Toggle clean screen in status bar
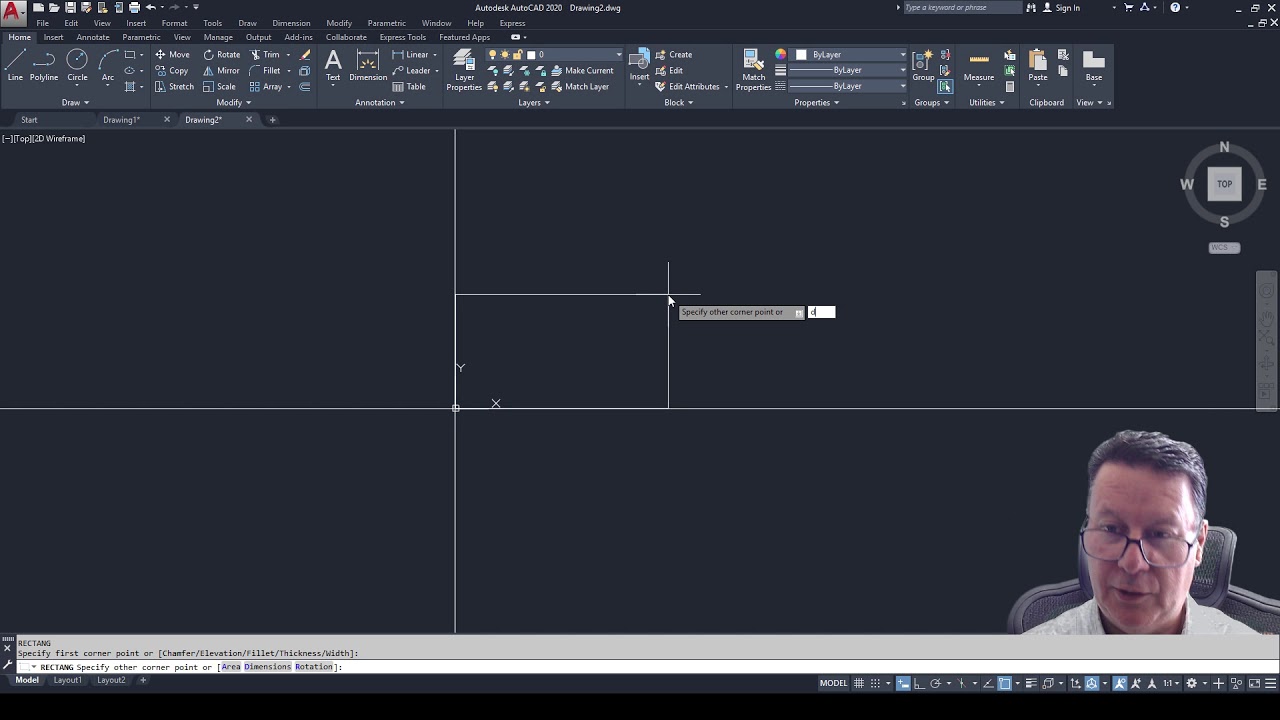Screen dimensions: 1280x720 click(x=1254, y=684)
